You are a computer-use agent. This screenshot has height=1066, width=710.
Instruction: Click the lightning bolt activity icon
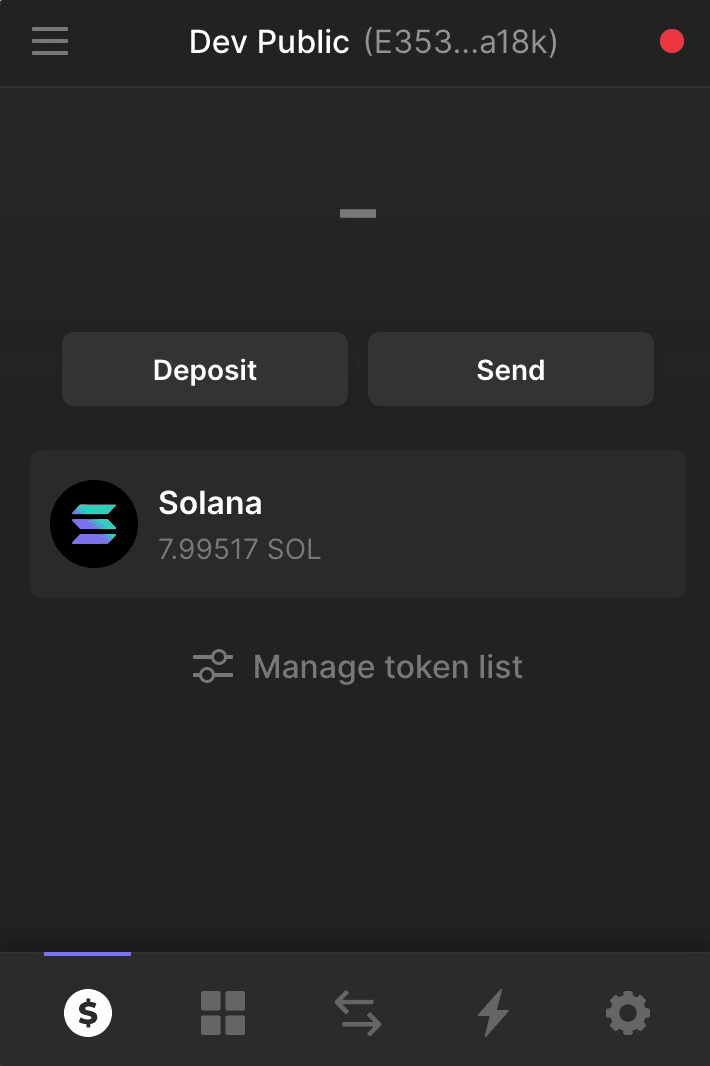[x=492, y=1012]
